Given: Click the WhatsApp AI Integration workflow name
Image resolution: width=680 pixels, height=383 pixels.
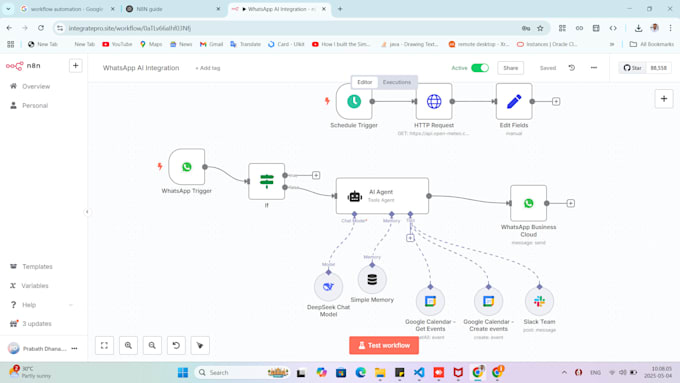Looking at the screenshot, I should click(141, 68).
